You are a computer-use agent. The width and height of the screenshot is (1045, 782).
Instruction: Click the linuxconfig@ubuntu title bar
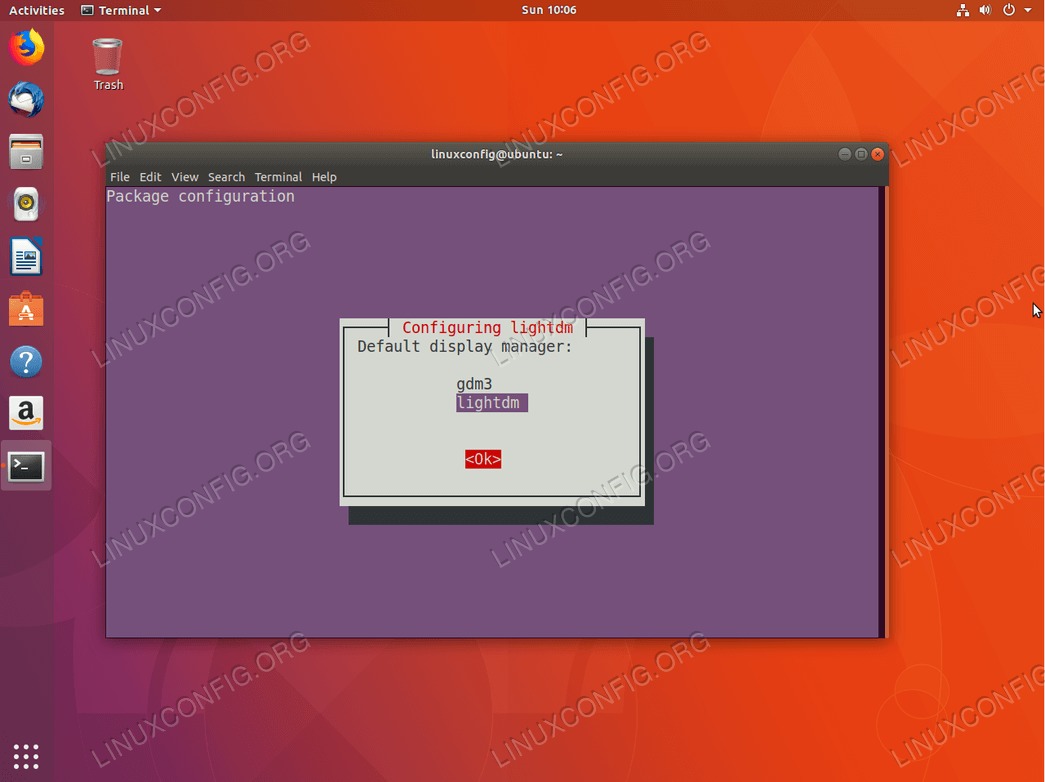click(497, 154)
